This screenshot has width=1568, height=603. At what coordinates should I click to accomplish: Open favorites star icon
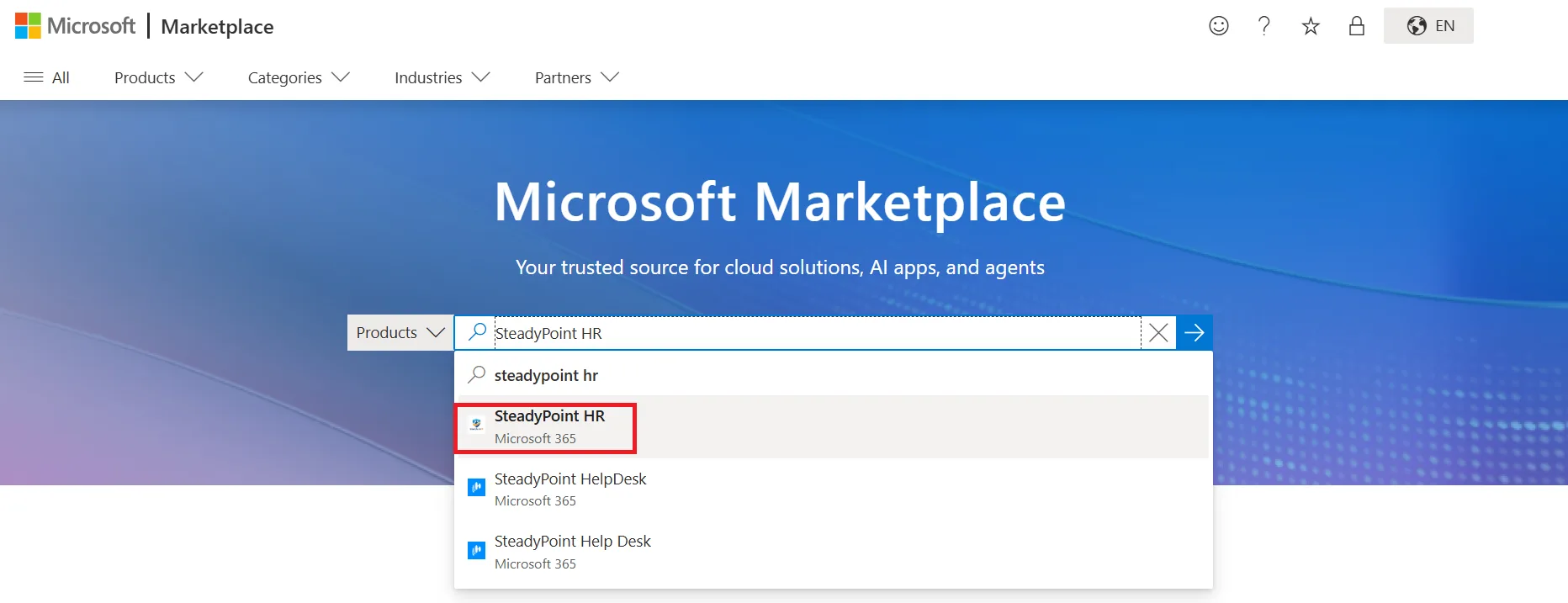1310,26
